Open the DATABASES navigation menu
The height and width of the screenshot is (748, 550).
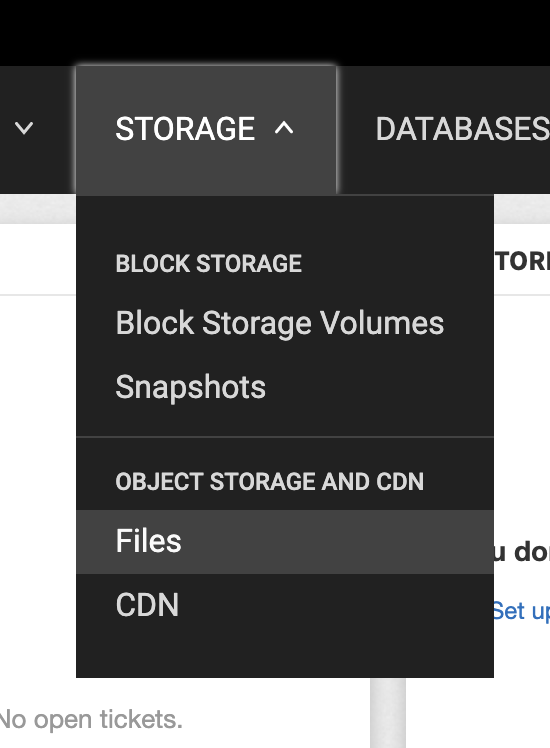462,129
